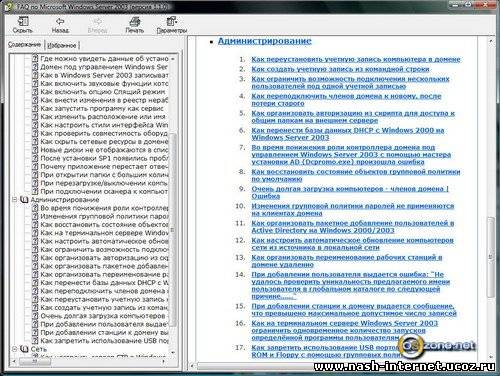Open link 'Как создать учетную запись из командной строки'
Image resolution: width=500 pixels, height=376 pixels.
pyautogui.click(x=340, y=69)
